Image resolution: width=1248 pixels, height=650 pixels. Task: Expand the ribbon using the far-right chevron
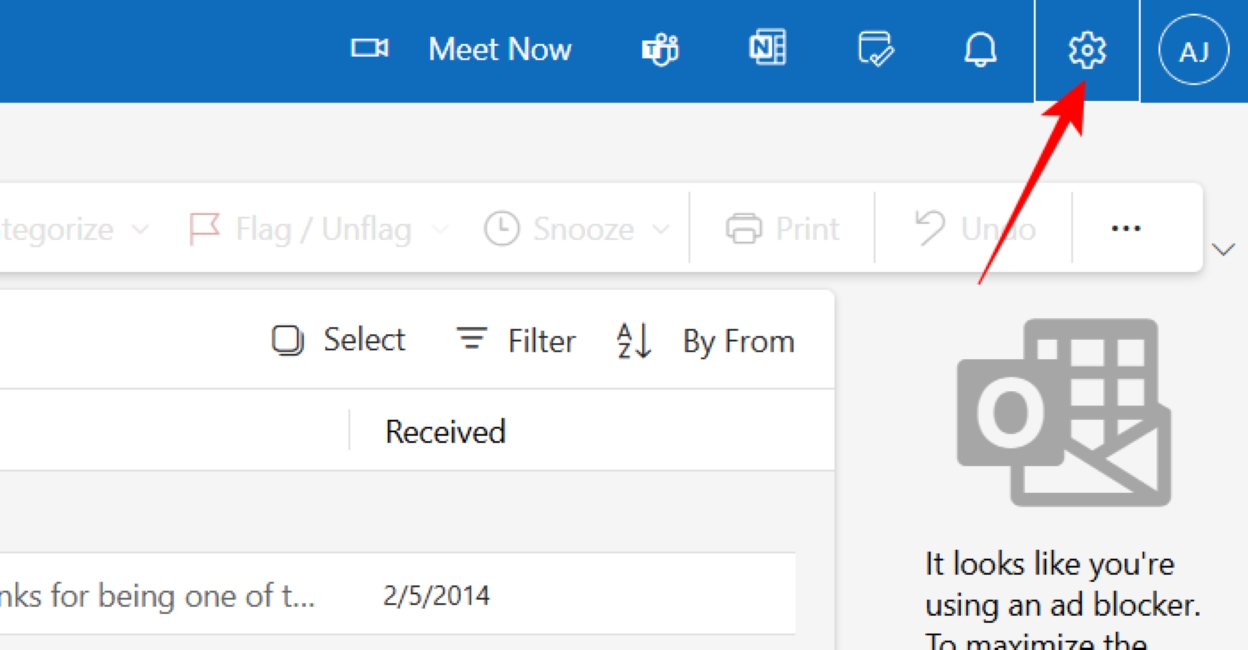pyautogui.click(x=1224, y=249)
